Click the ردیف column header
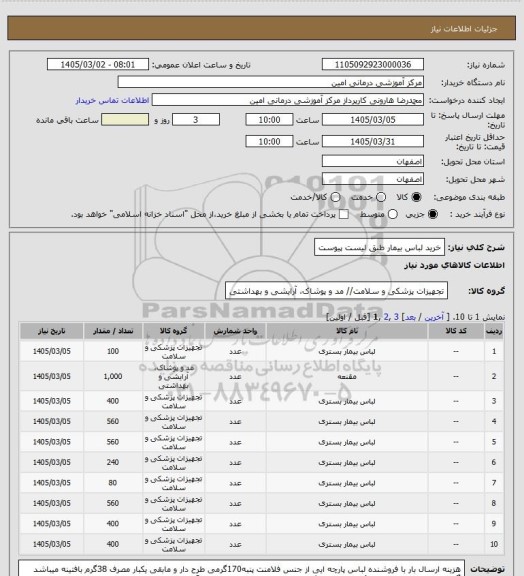 pyautogui.click(x=494, y=331)
